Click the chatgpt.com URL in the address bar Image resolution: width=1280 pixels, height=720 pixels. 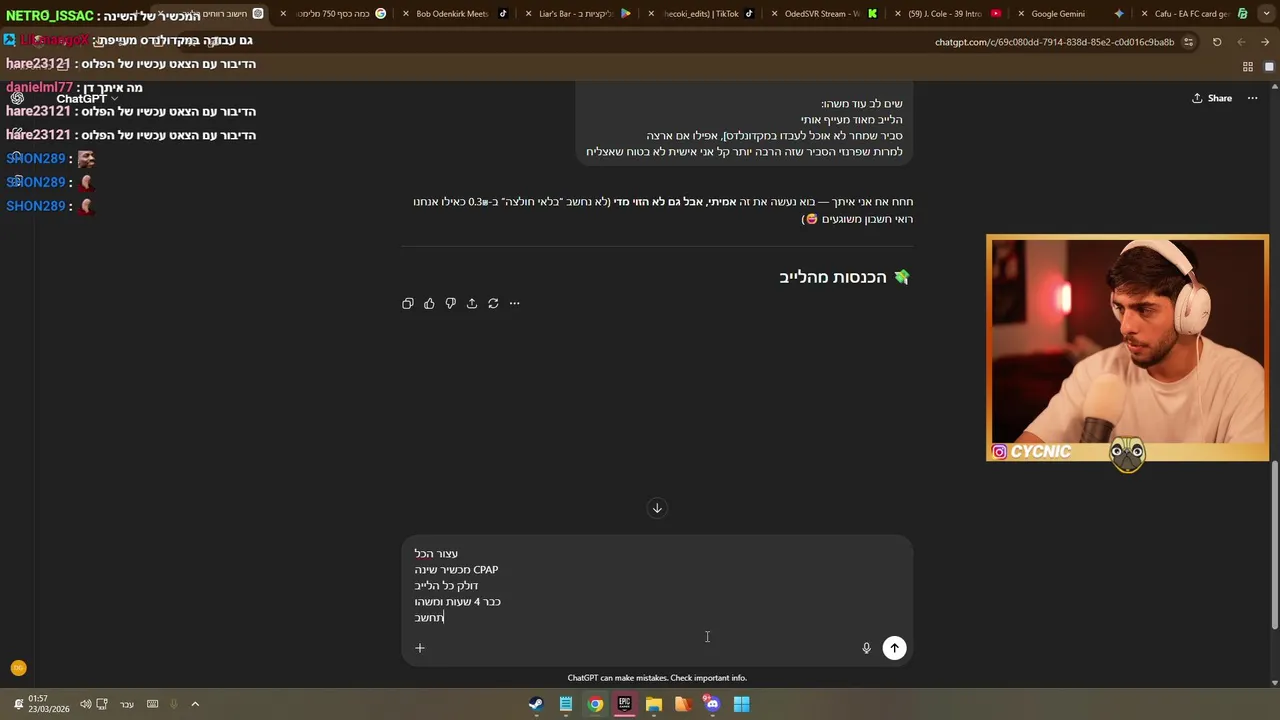tap(1054, 42)
